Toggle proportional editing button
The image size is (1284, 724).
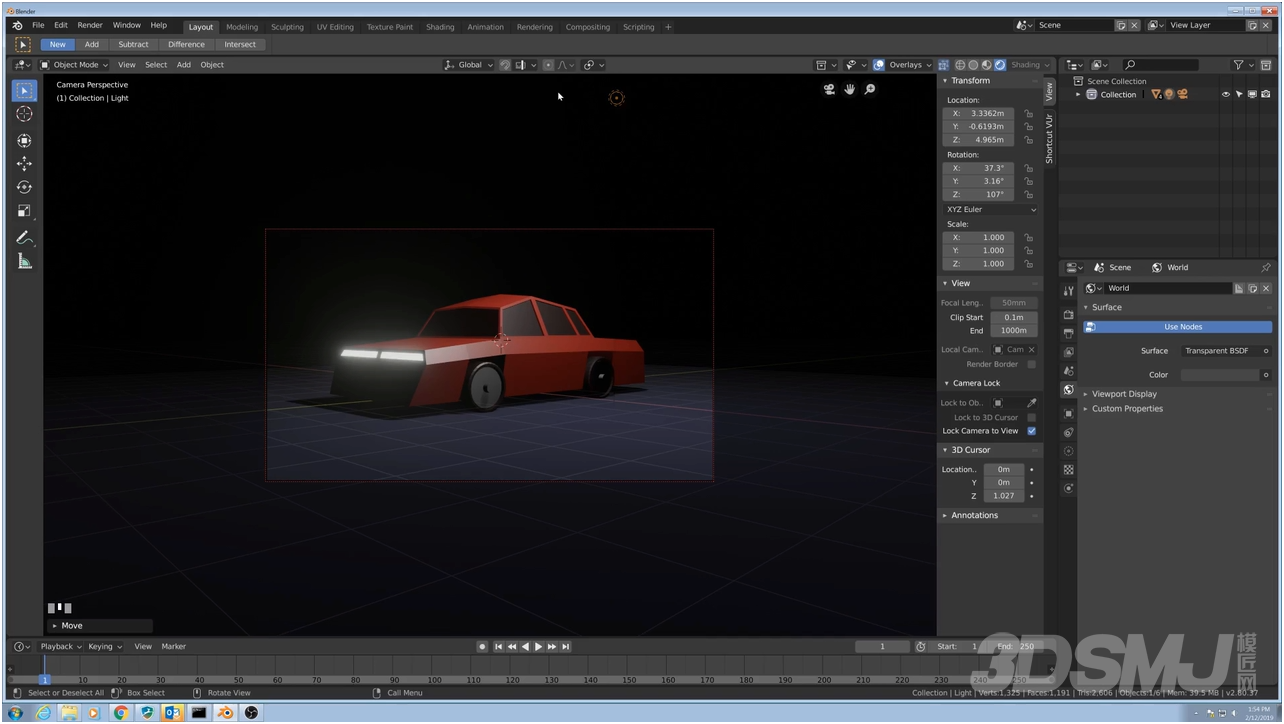tap(548, 65)
